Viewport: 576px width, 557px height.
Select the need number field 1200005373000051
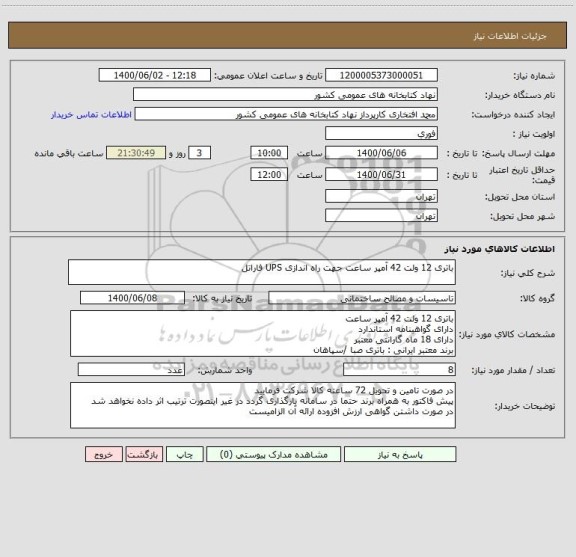pyautogui.click(x=381, y=75)
